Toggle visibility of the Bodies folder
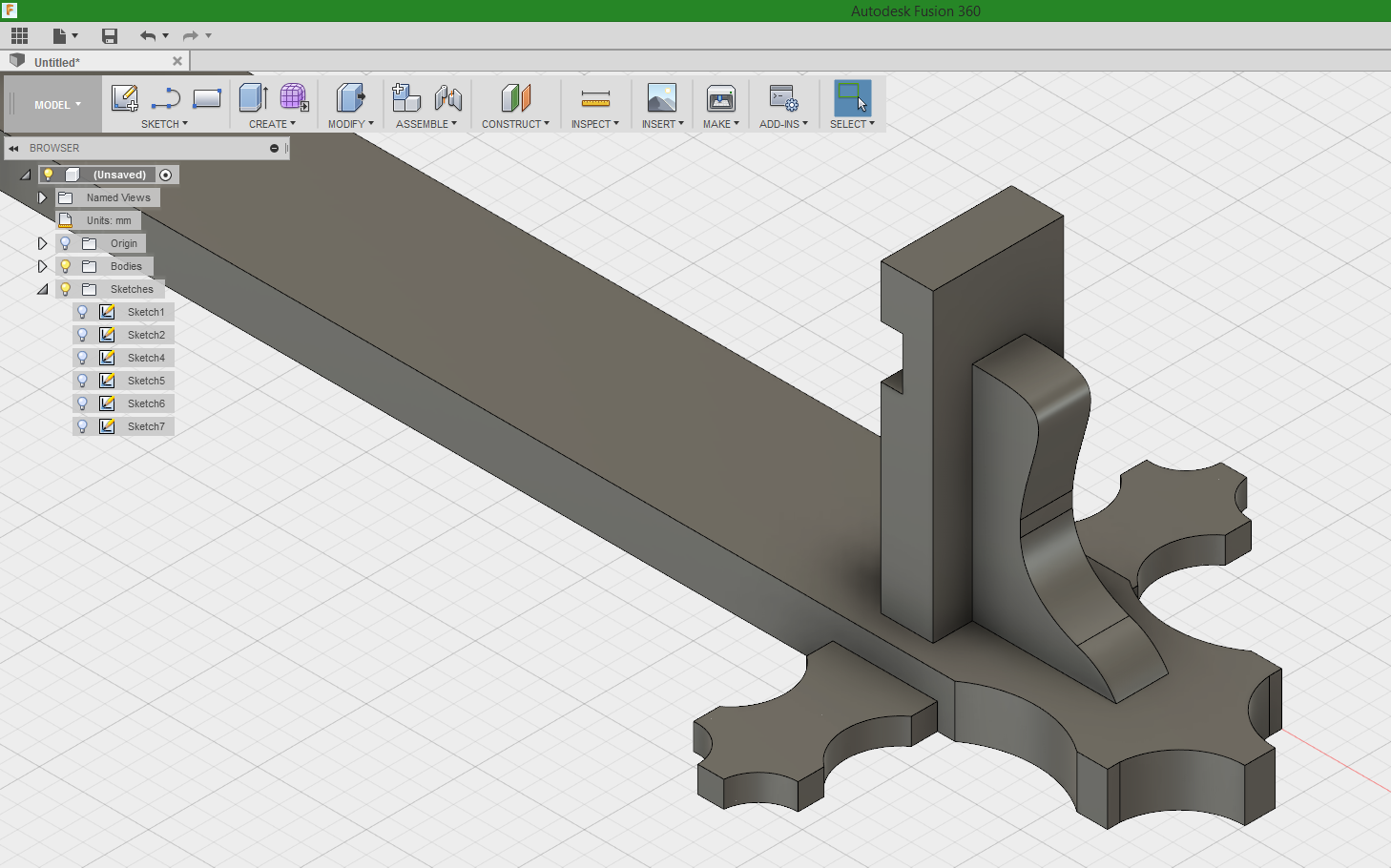The image size is (1391, 868). click(66, 266)
